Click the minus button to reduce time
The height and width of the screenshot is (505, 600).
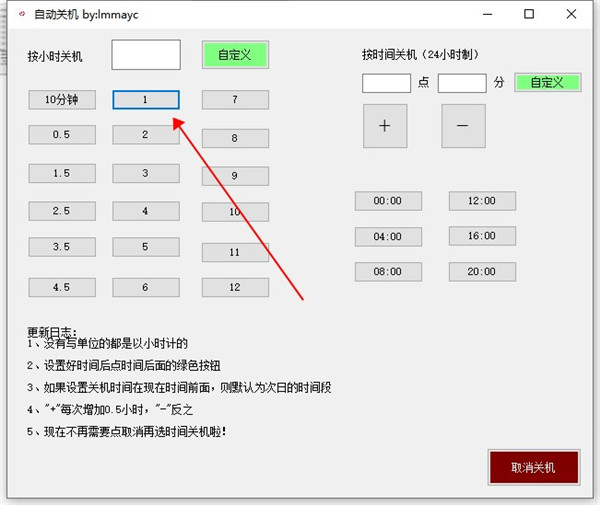point(463,126)
